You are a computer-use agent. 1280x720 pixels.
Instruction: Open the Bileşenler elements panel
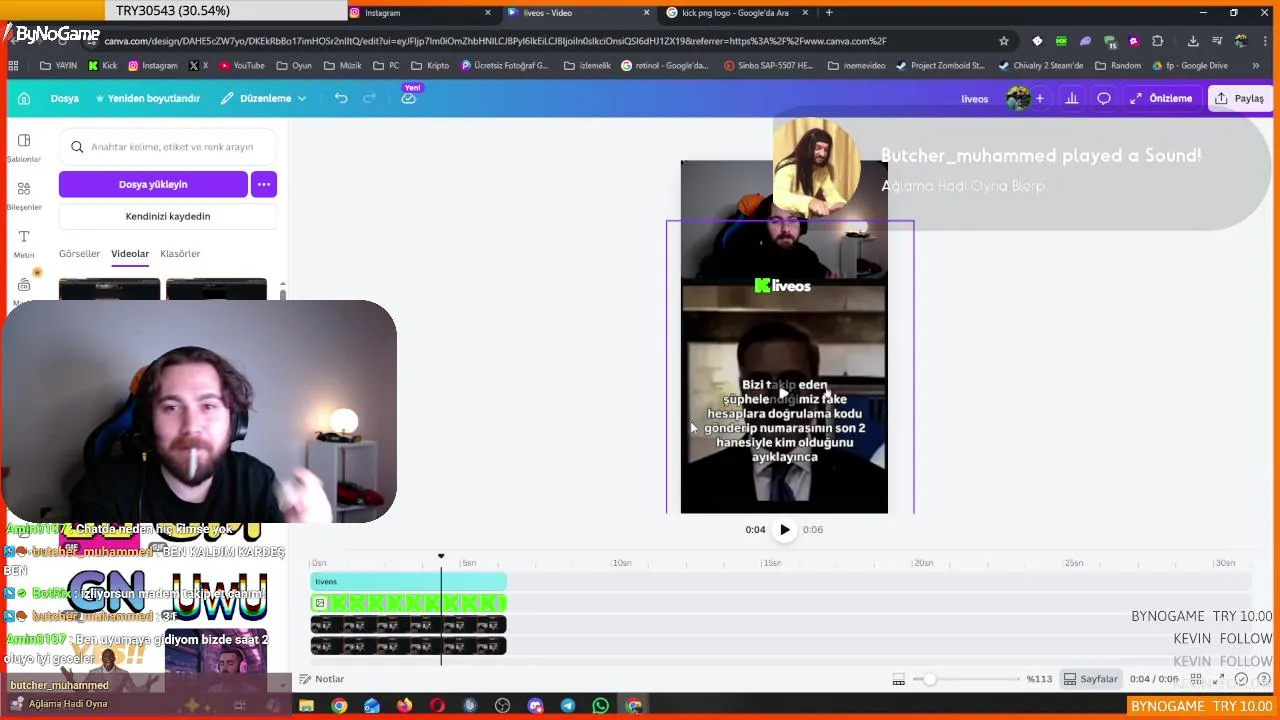(x=24, y=195)
